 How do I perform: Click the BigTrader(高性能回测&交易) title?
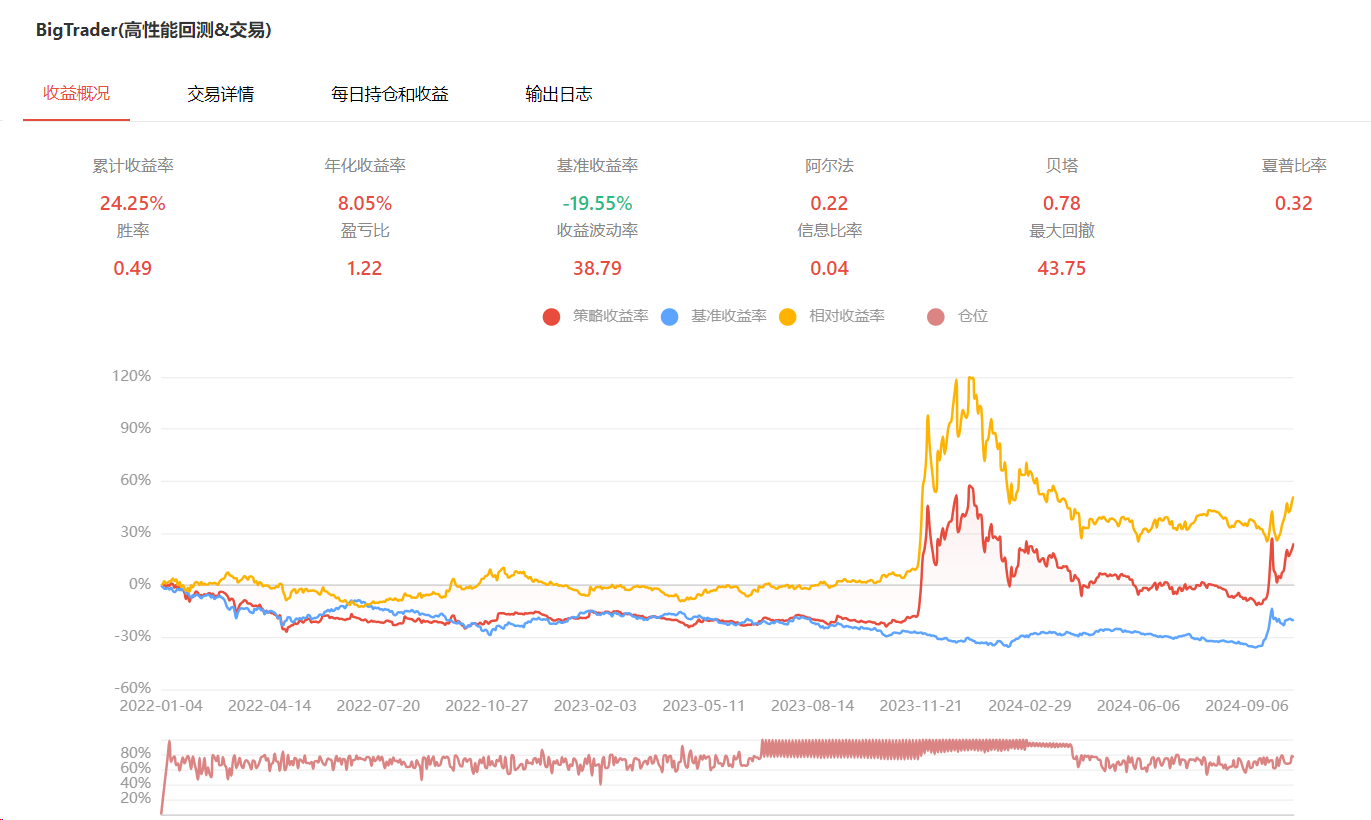pos(154,30)
